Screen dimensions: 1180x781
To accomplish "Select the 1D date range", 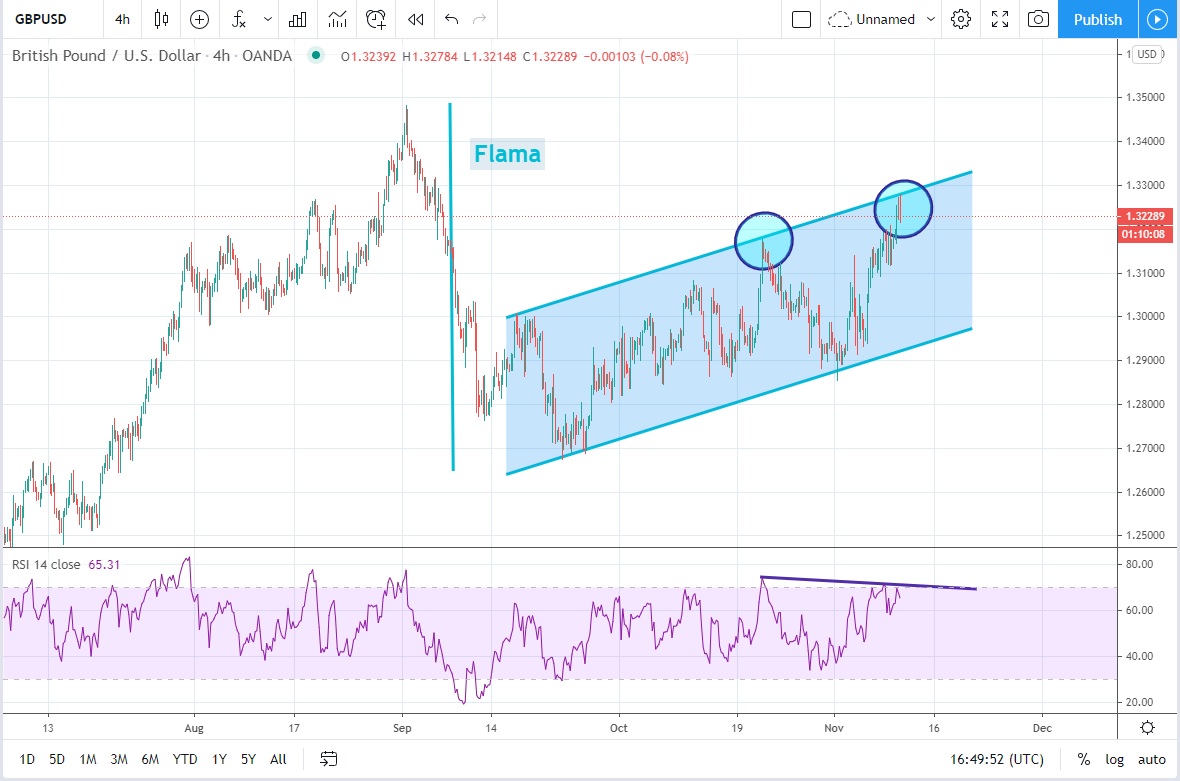I will 27,759.
